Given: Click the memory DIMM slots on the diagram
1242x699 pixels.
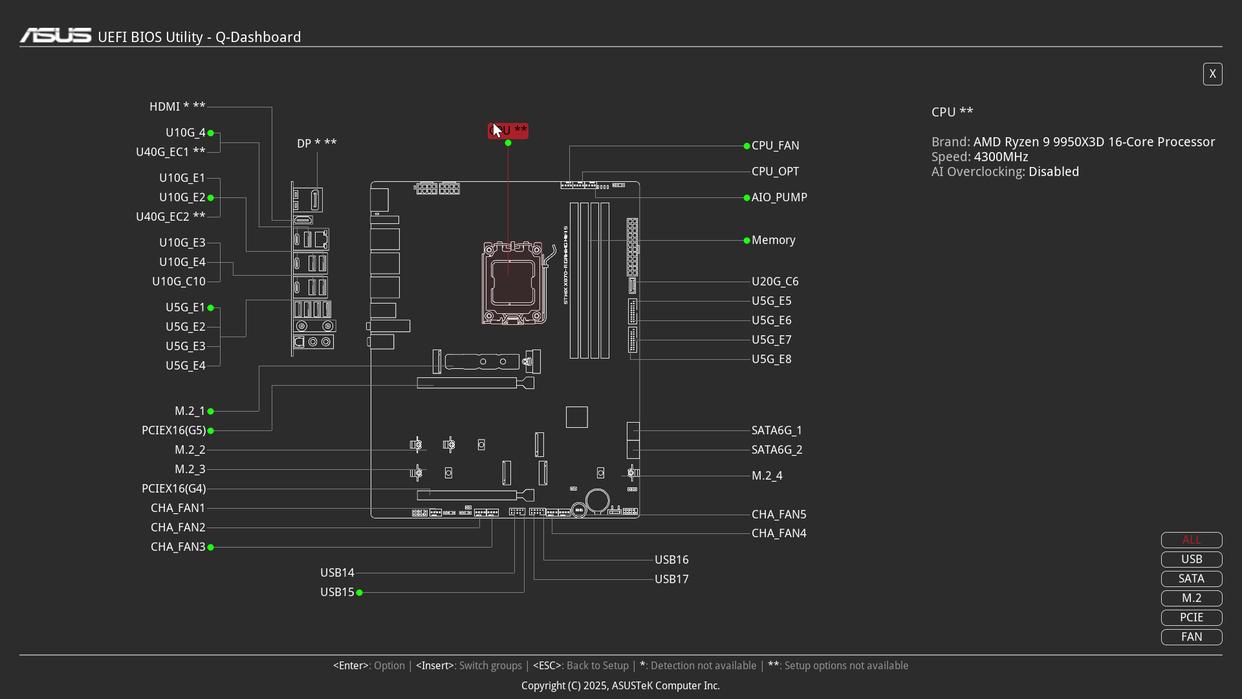Looking at the screenshot, I should [x=590, y=280].
